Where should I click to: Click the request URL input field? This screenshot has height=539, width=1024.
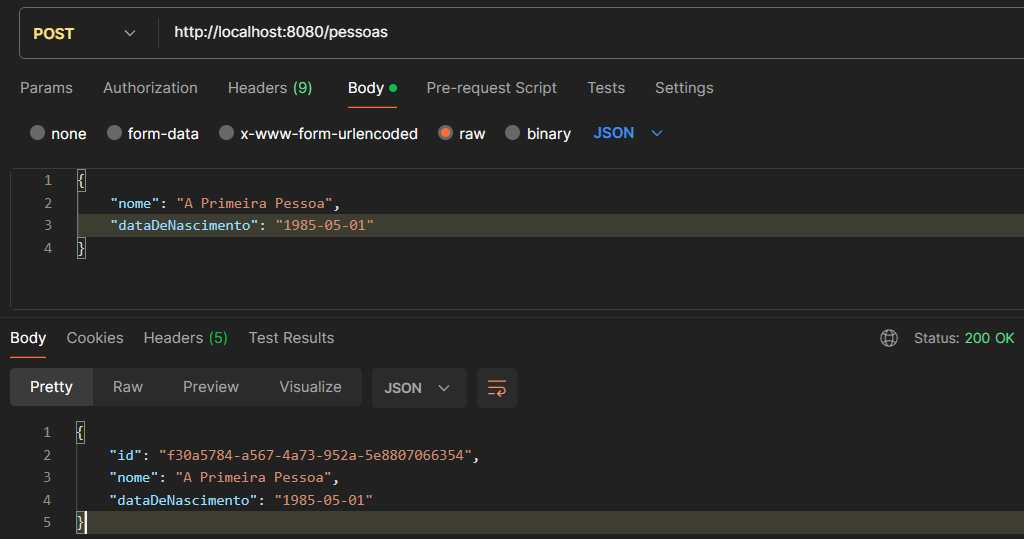[x=580, y=33]
